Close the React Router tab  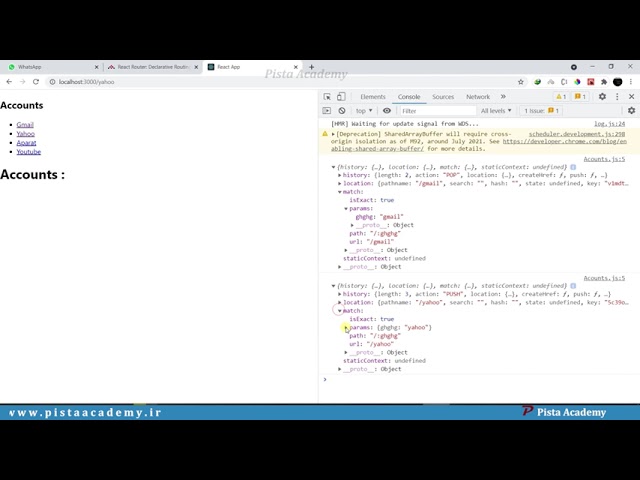(196, 67)
